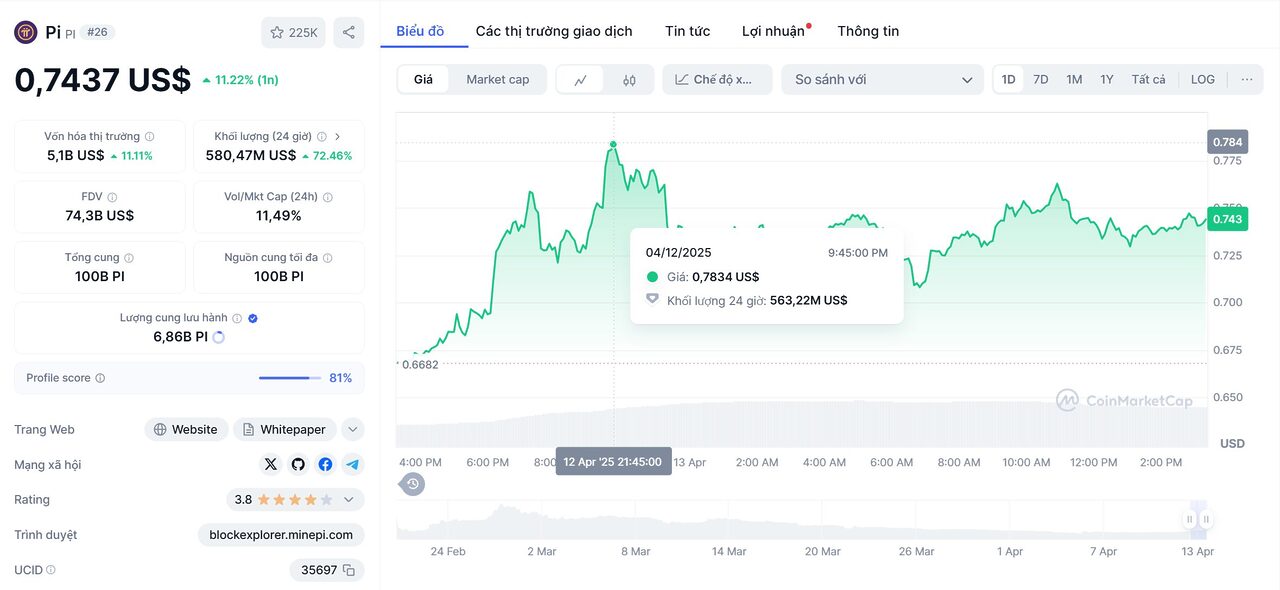Click the left range handle on timeline navigator
This screenshot has height=590, width=1280.
tap(1189, 519)
